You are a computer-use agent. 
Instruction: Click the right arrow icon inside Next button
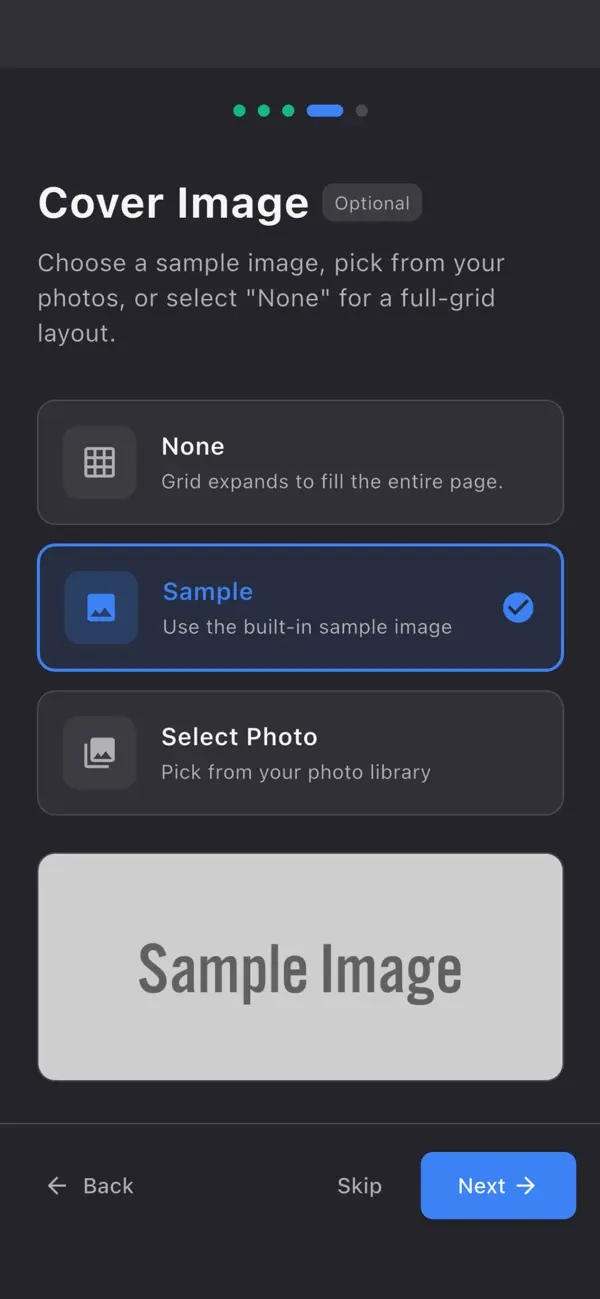(527, 1185)
